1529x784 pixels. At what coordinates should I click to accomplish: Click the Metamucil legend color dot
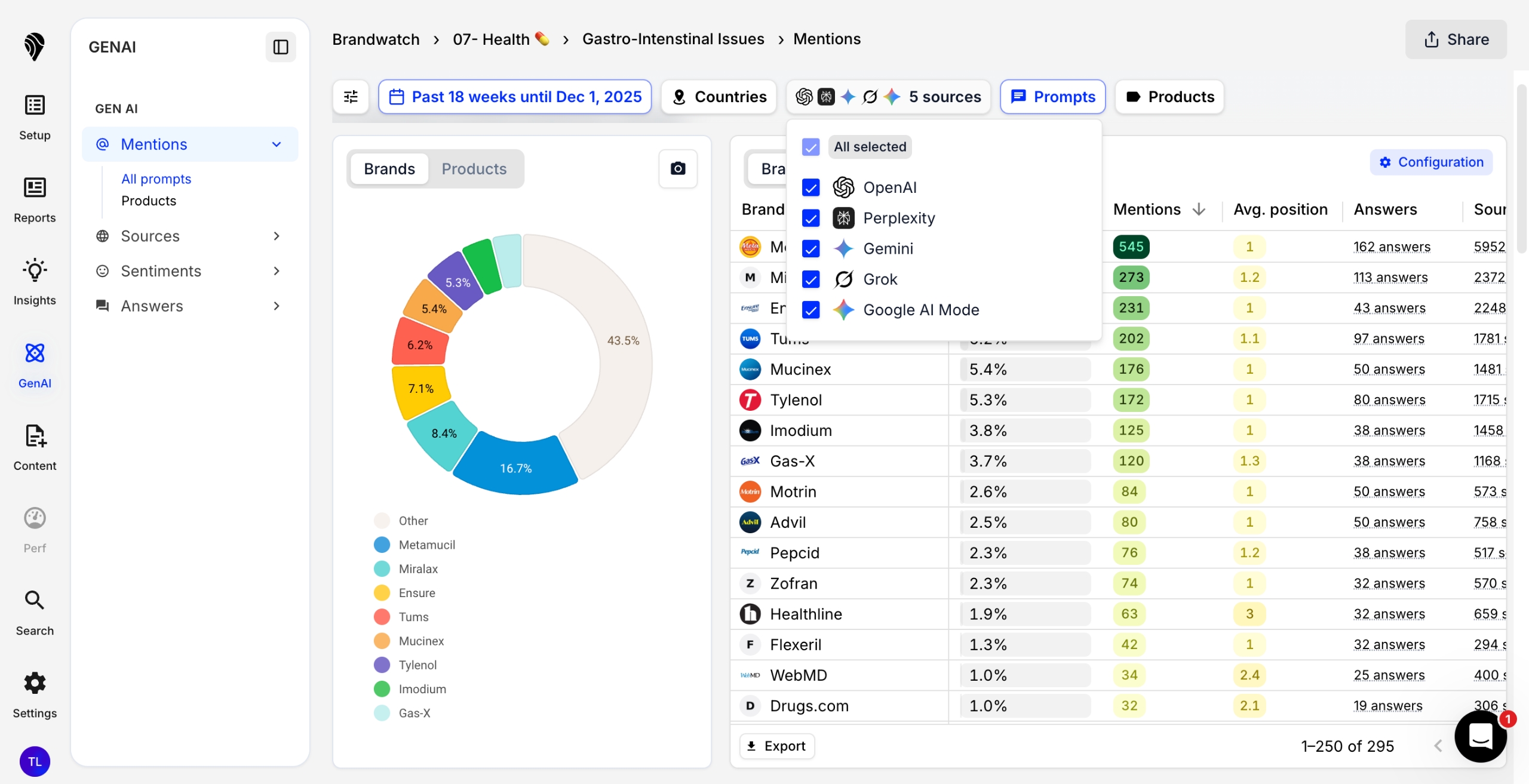point(382,545)
